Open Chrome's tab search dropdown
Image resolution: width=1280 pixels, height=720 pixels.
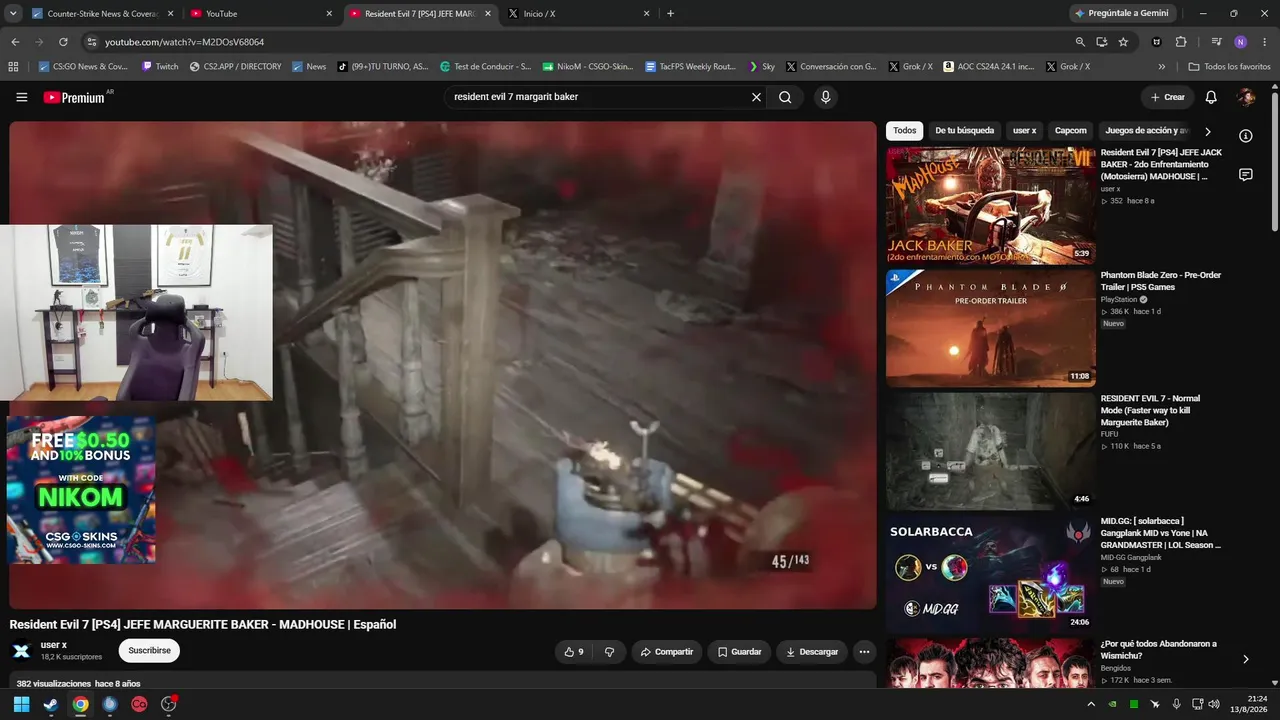[x=13, y=14]
